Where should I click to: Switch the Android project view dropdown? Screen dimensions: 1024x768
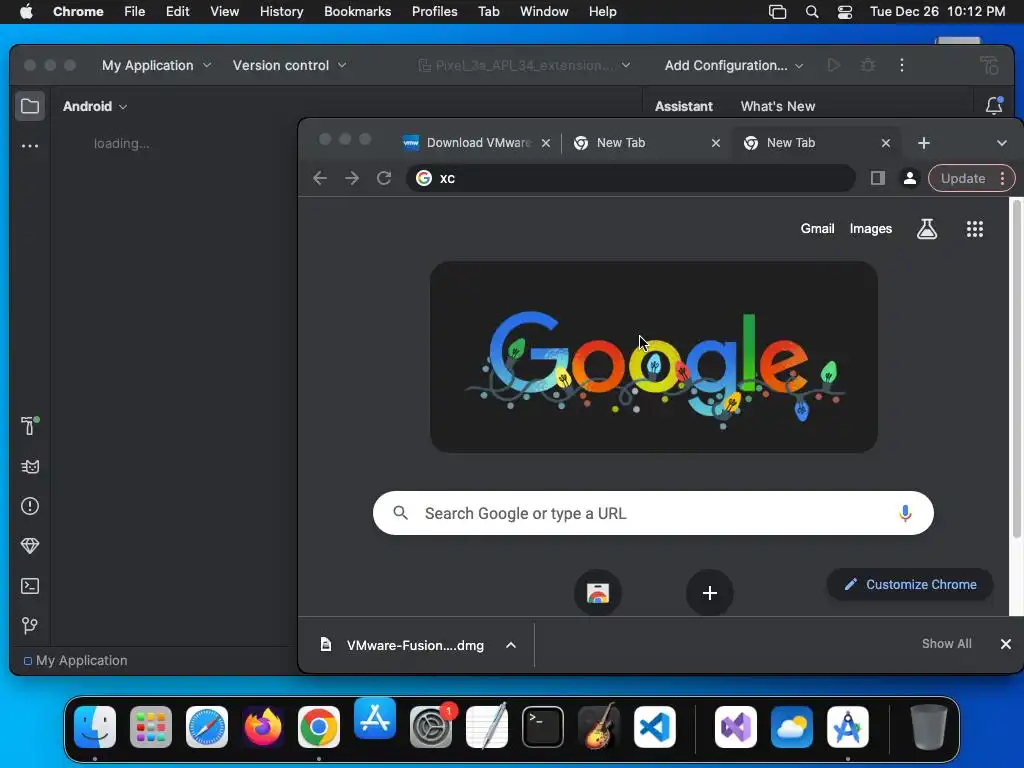coord(95,106)
